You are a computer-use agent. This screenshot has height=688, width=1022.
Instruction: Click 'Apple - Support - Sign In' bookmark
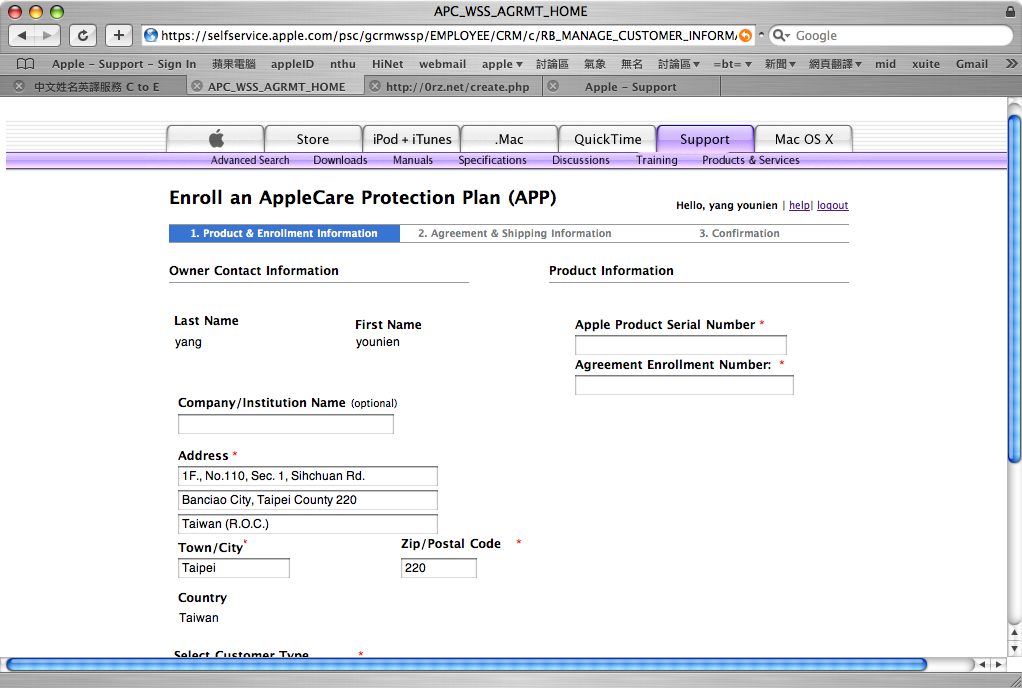(124, 64)
